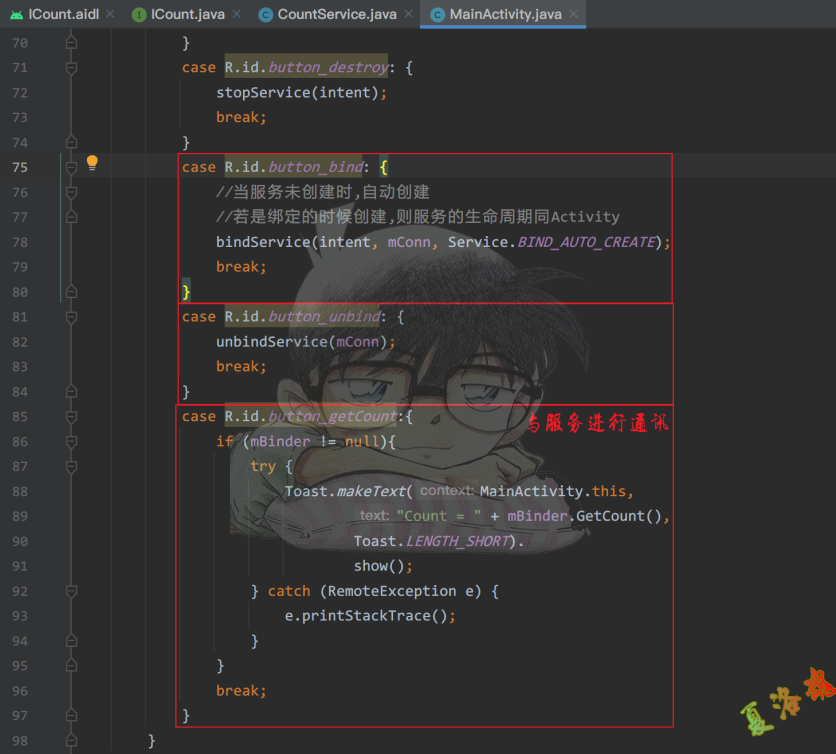Fold the button_unbind case at line 81
The image size is (836, 754).
tap(71, 317)
